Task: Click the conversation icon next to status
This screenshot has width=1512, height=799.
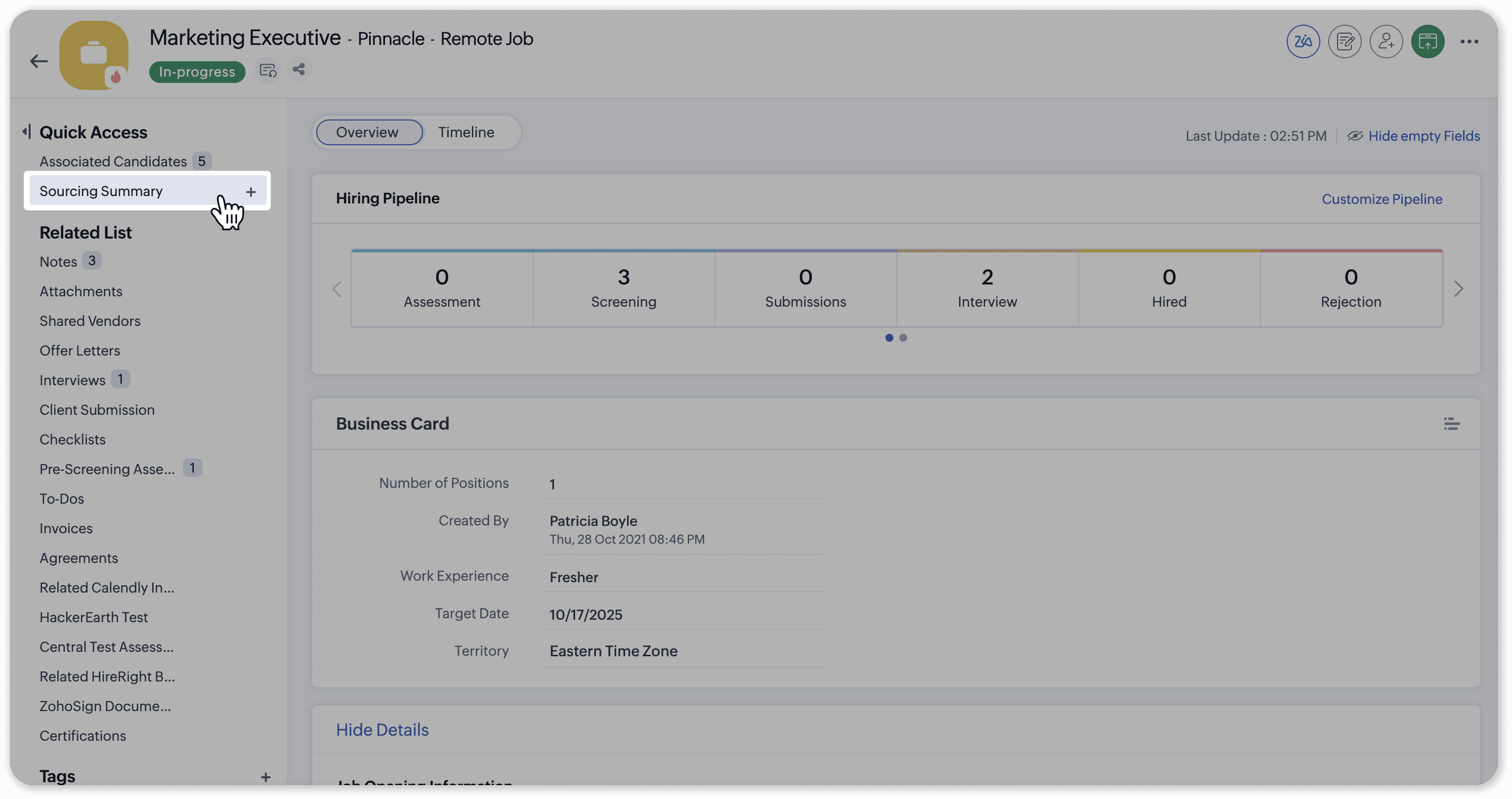Action: tap(268, 71)
